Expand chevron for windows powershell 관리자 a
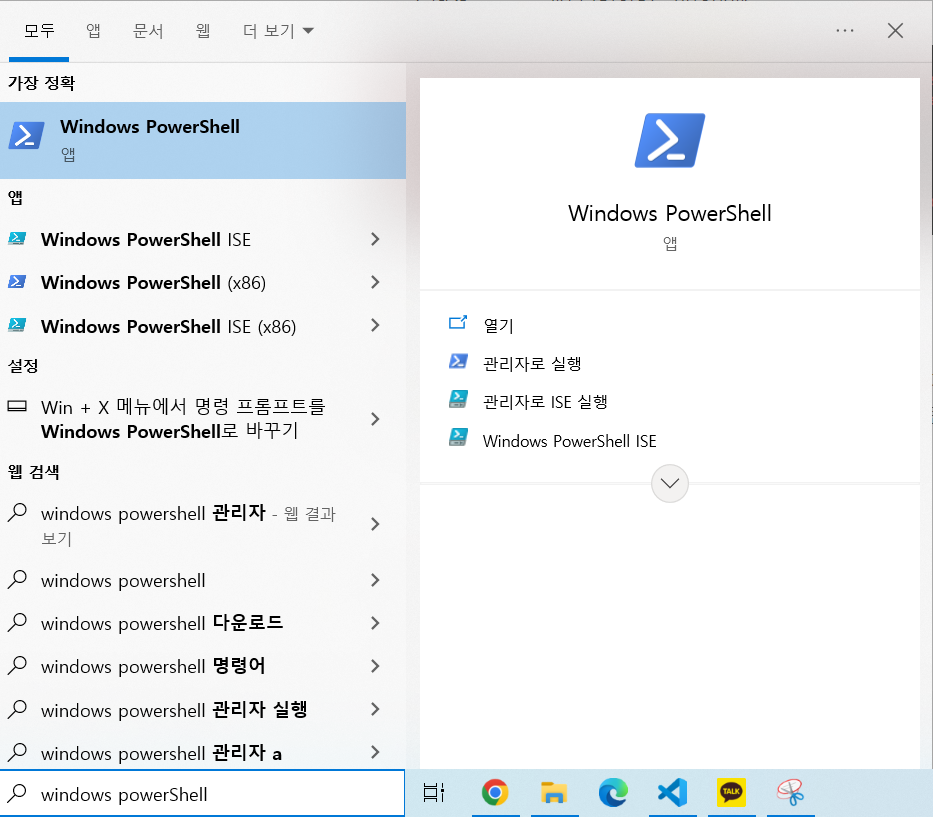 point(375,752)
